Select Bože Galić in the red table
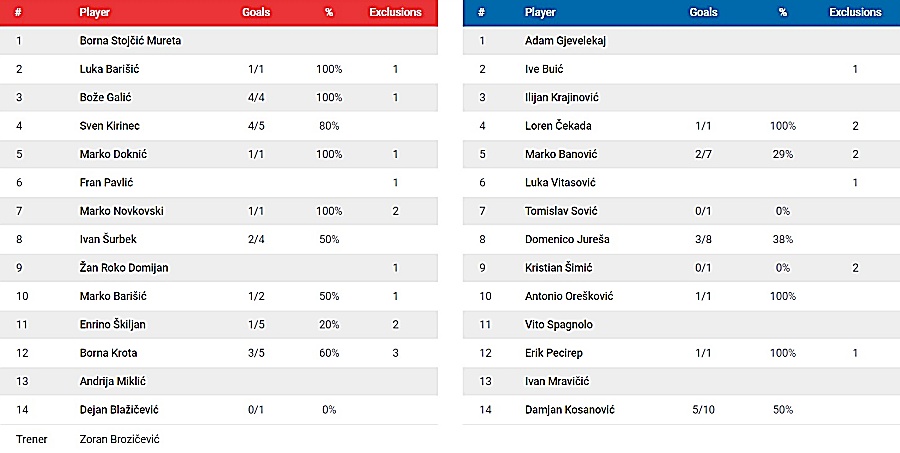This screenshot has height=453, width=900. tap(105, 97)
